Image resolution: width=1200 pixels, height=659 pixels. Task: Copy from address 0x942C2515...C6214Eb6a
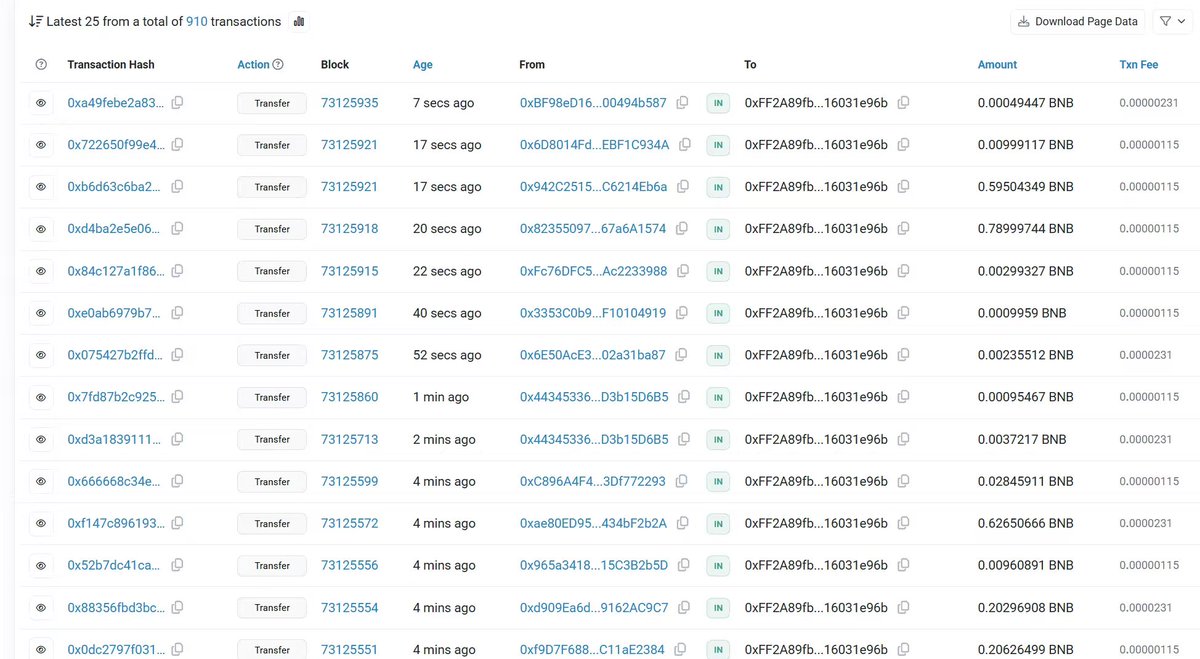pos(683,187)
